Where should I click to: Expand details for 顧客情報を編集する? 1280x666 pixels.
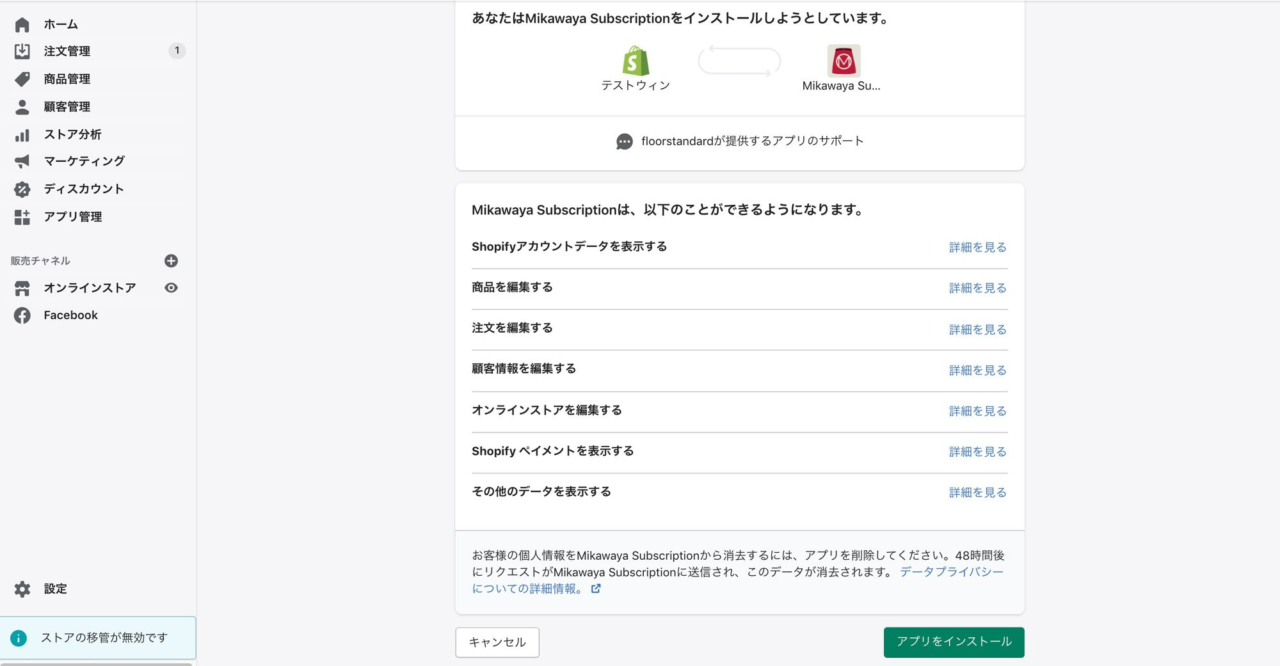tap(978, 370)
